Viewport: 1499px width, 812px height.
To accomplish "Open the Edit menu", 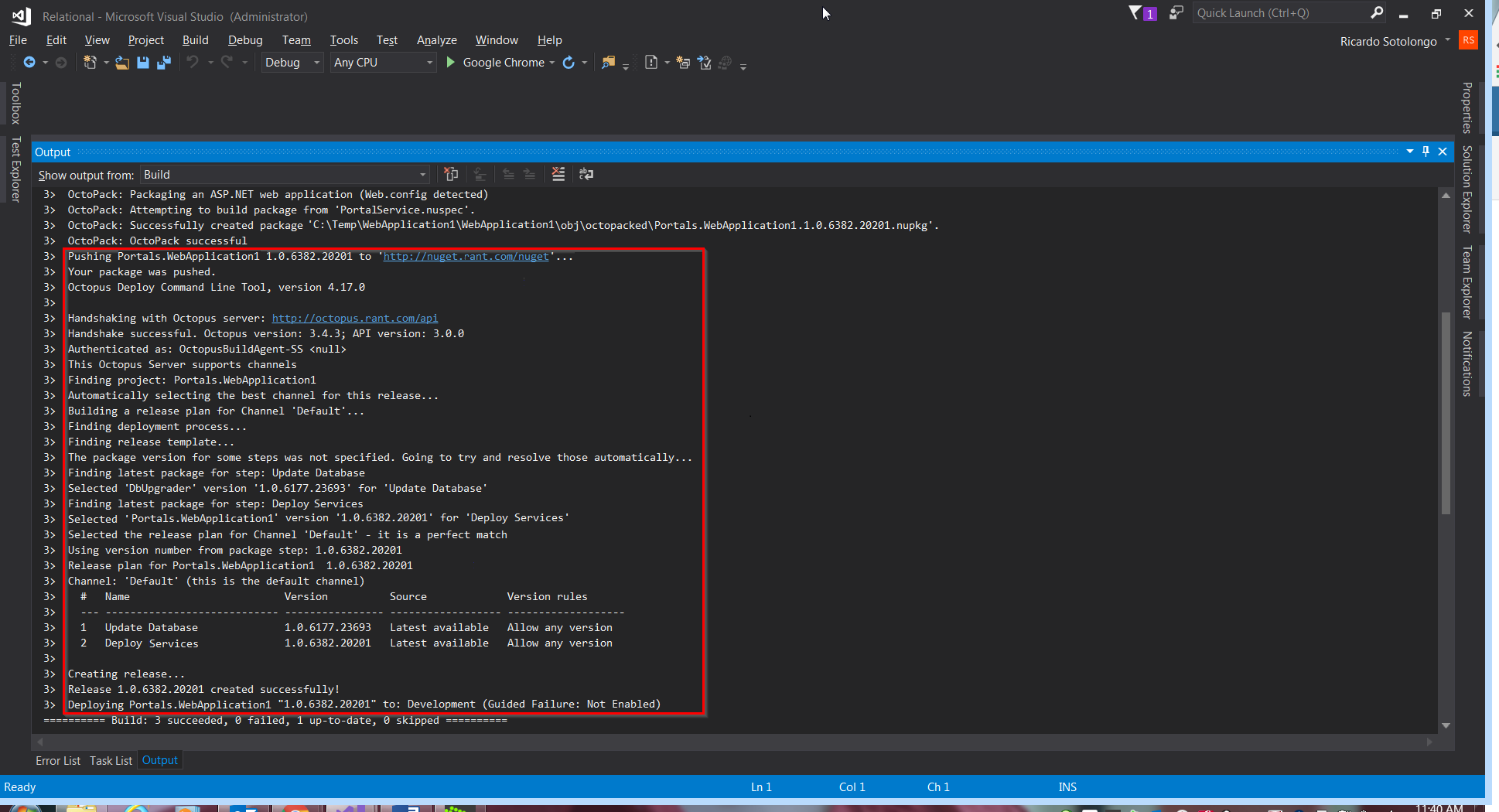I will [x=56, y=40].
